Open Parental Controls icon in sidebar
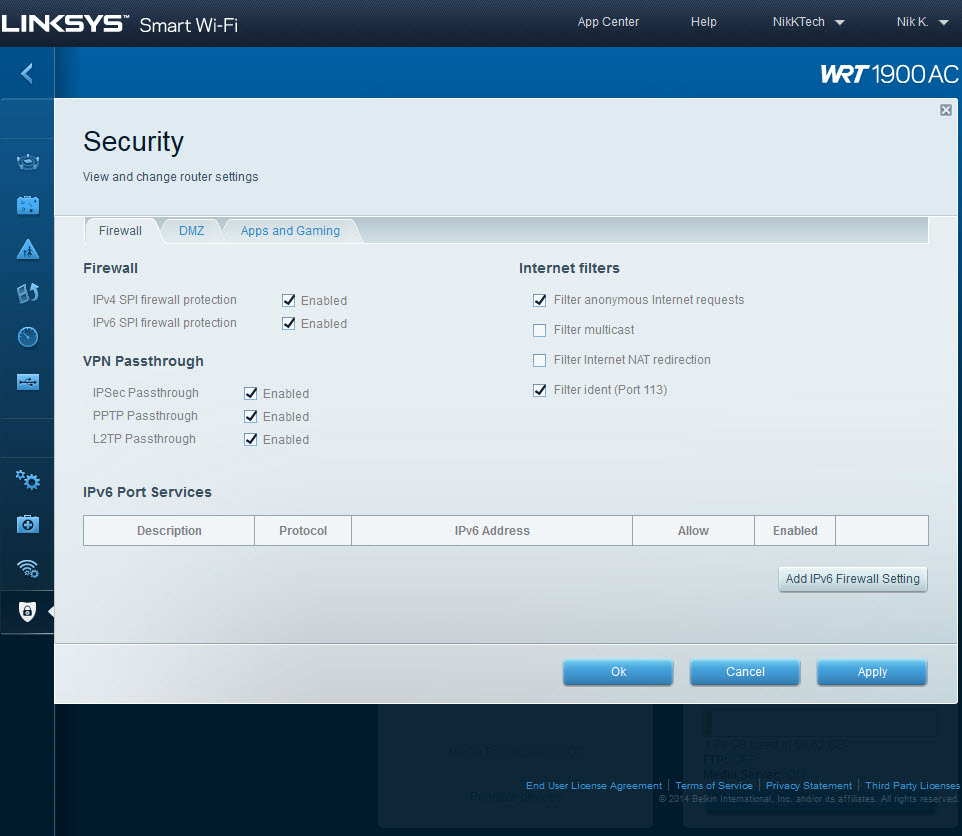 click(28, 249)
